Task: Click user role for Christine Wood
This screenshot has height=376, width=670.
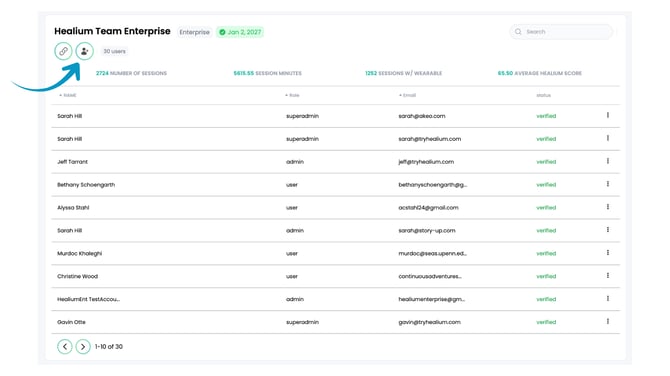Action: (x=292, y=276)
